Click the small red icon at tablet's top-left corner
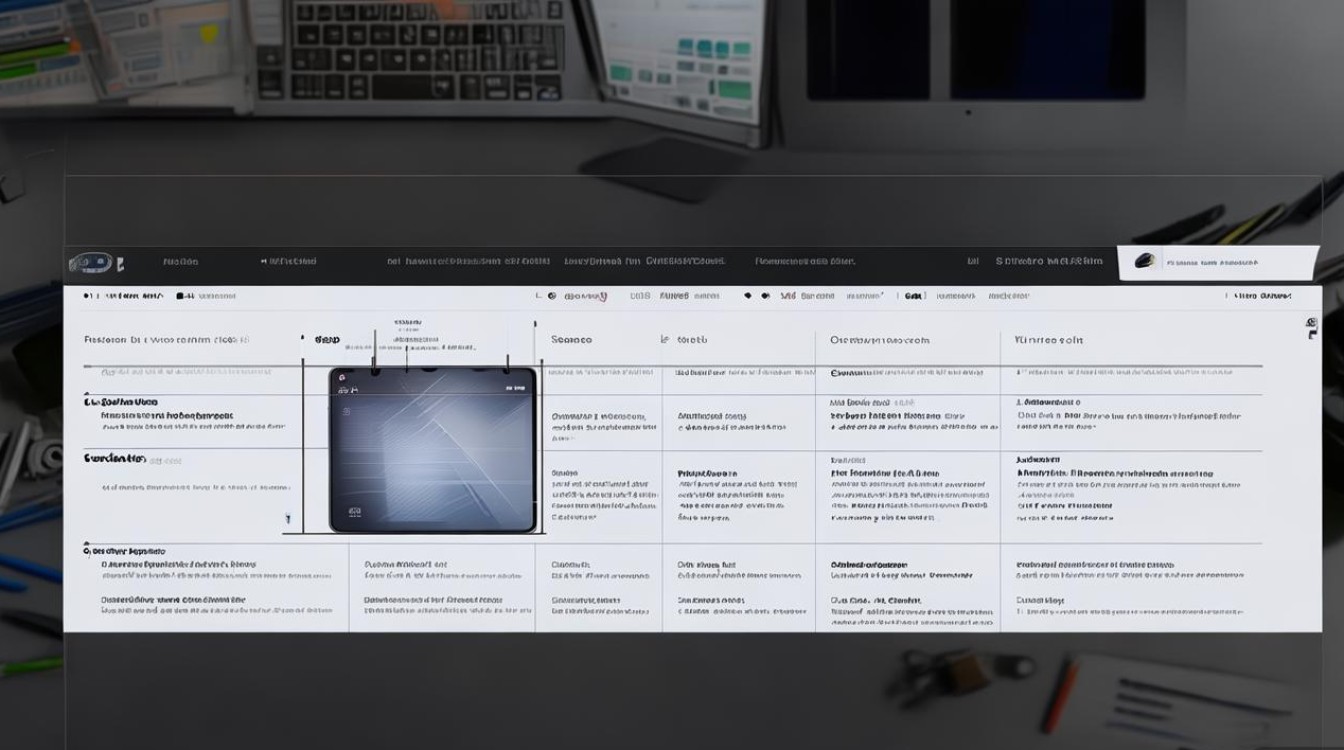 [x=341, y=378]
